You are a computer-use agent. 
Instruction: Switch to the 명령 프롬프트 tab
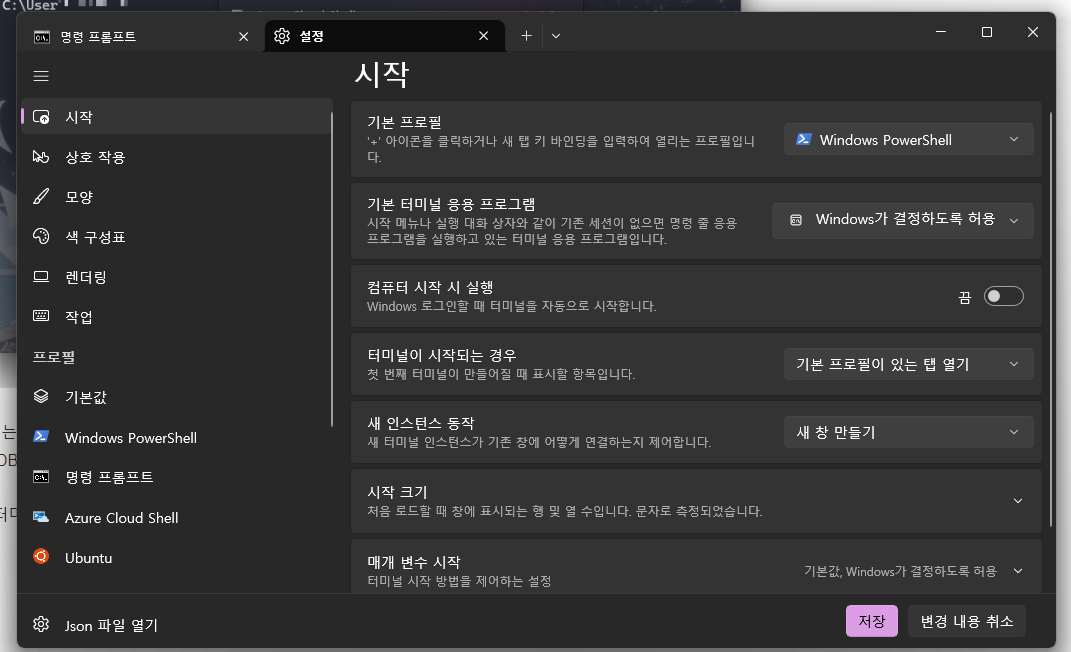[x=140, y=36]
